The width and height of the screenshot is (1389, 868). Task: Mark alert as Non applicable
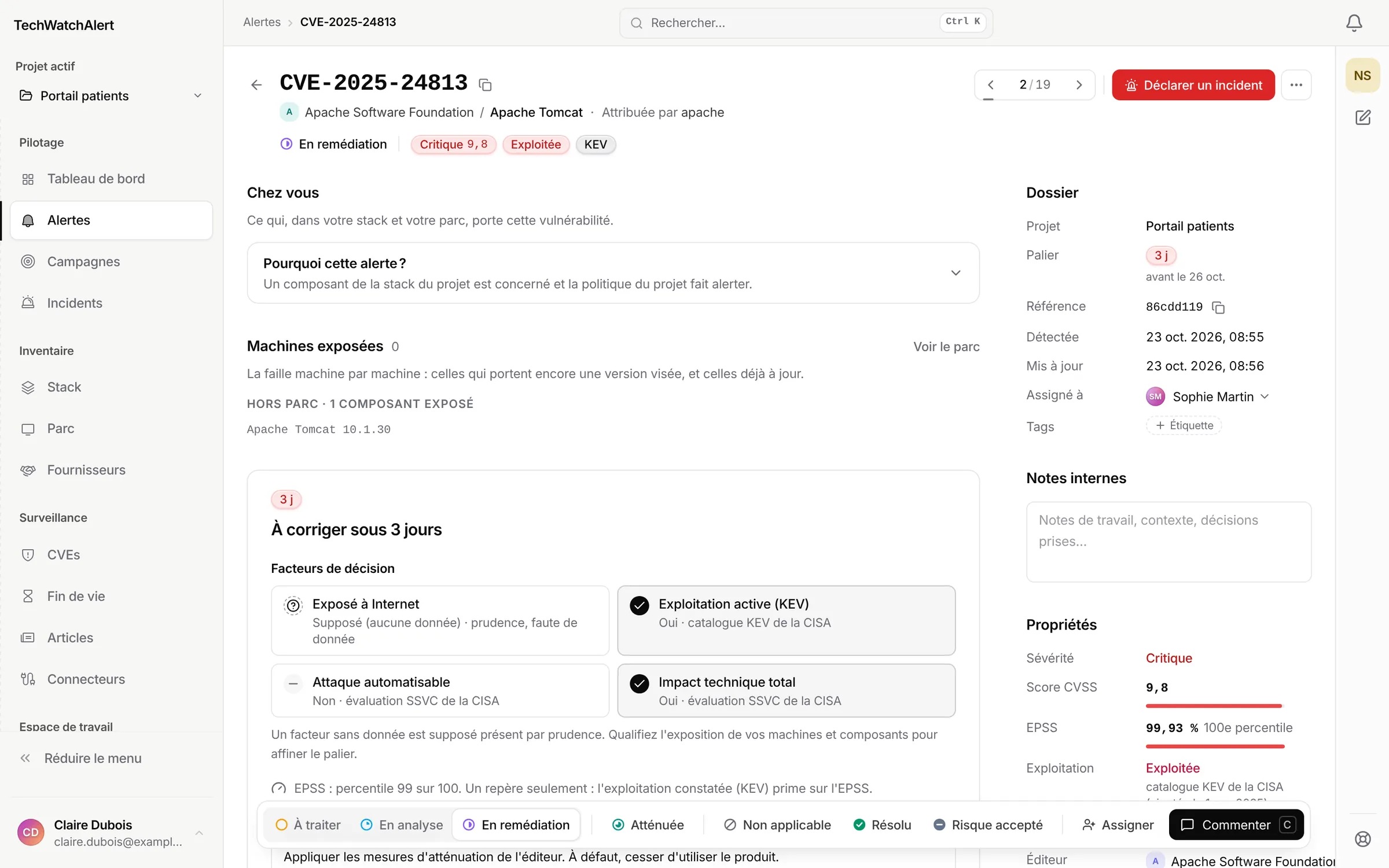pos(777,825)
